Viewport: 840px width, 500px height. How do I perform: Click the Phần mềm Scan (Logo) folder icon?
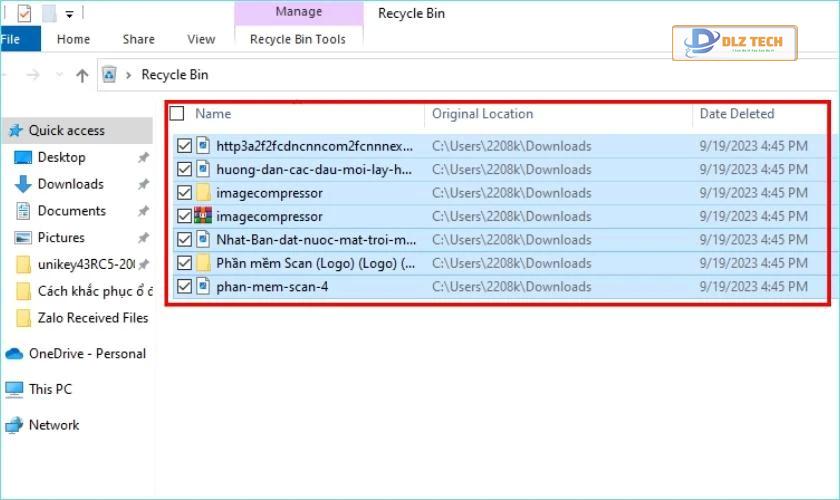click(203, 263)
